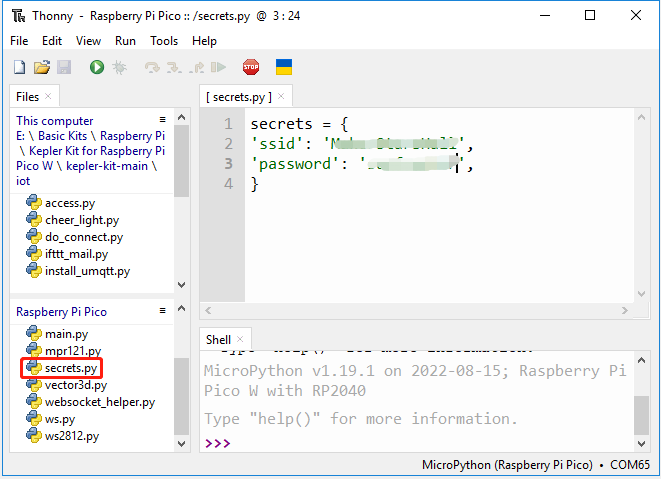Click the Resume debugging icon

218,67
